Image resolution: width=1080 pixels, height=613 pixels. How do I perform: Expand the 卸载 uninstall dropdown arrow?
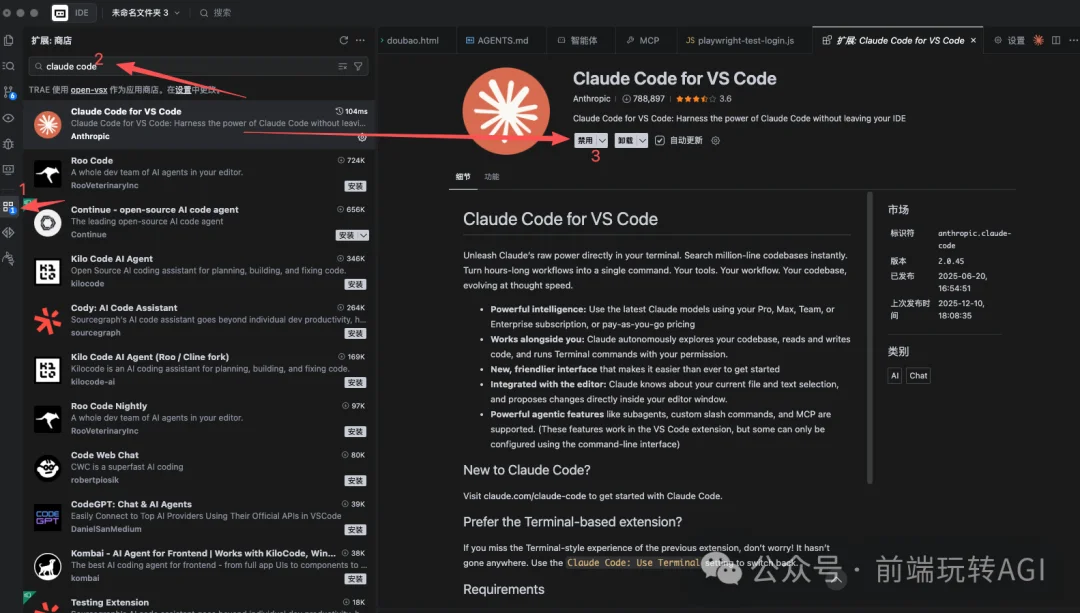[x=642, y=141]
